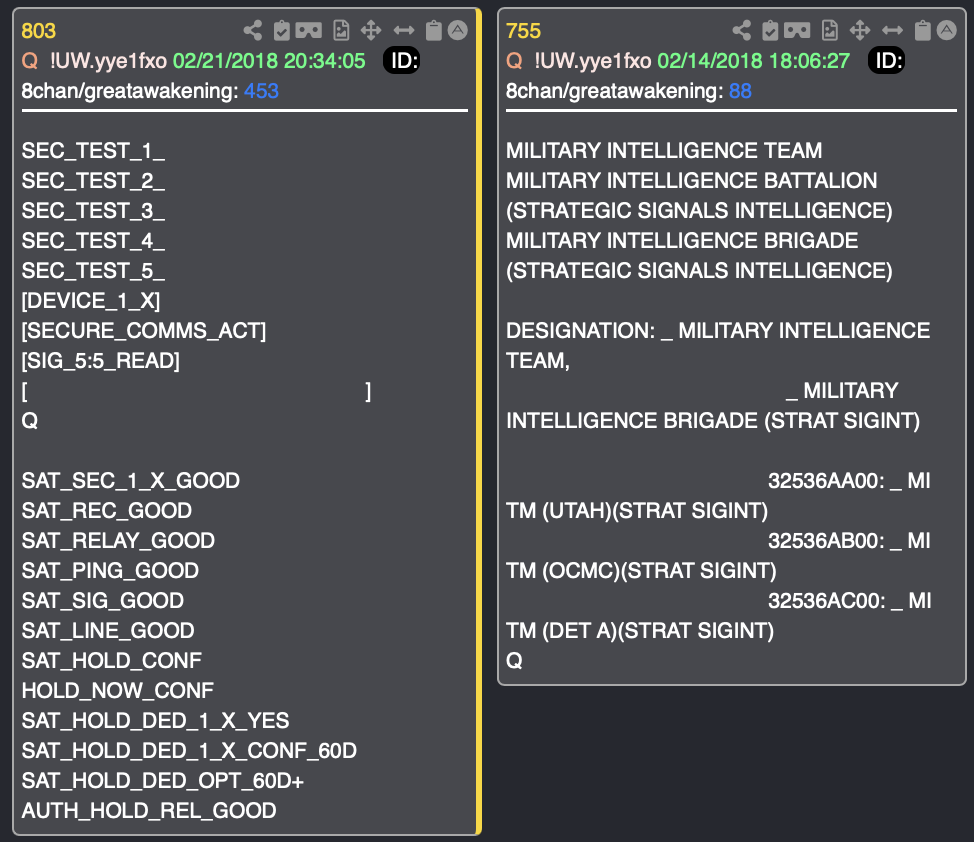Open board post link 453
The width and height of the screenshot is (974, 842).
point(261,91)
